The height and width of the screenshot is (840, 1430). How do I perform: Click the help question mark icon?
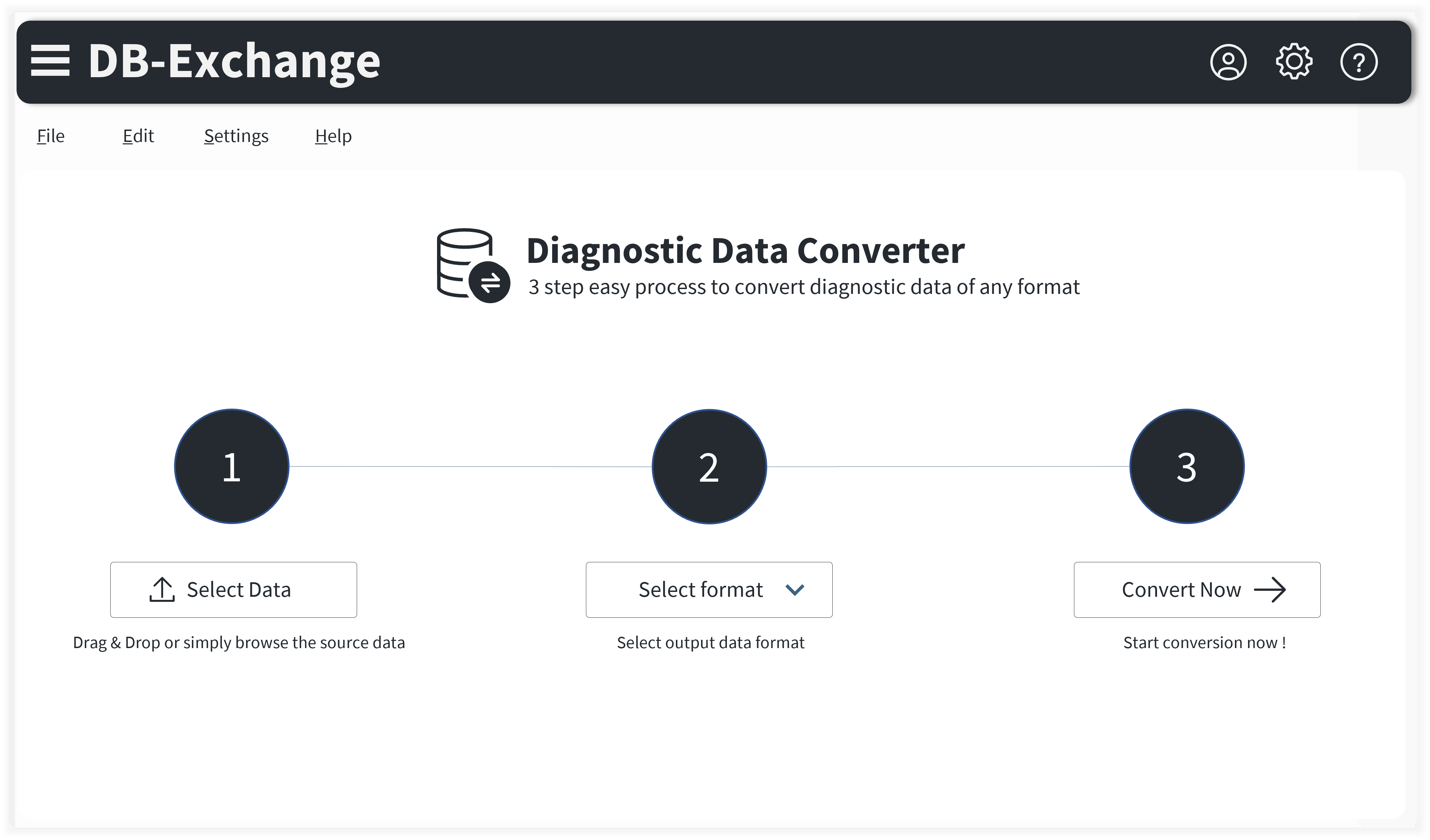[x=1359, y=62]
